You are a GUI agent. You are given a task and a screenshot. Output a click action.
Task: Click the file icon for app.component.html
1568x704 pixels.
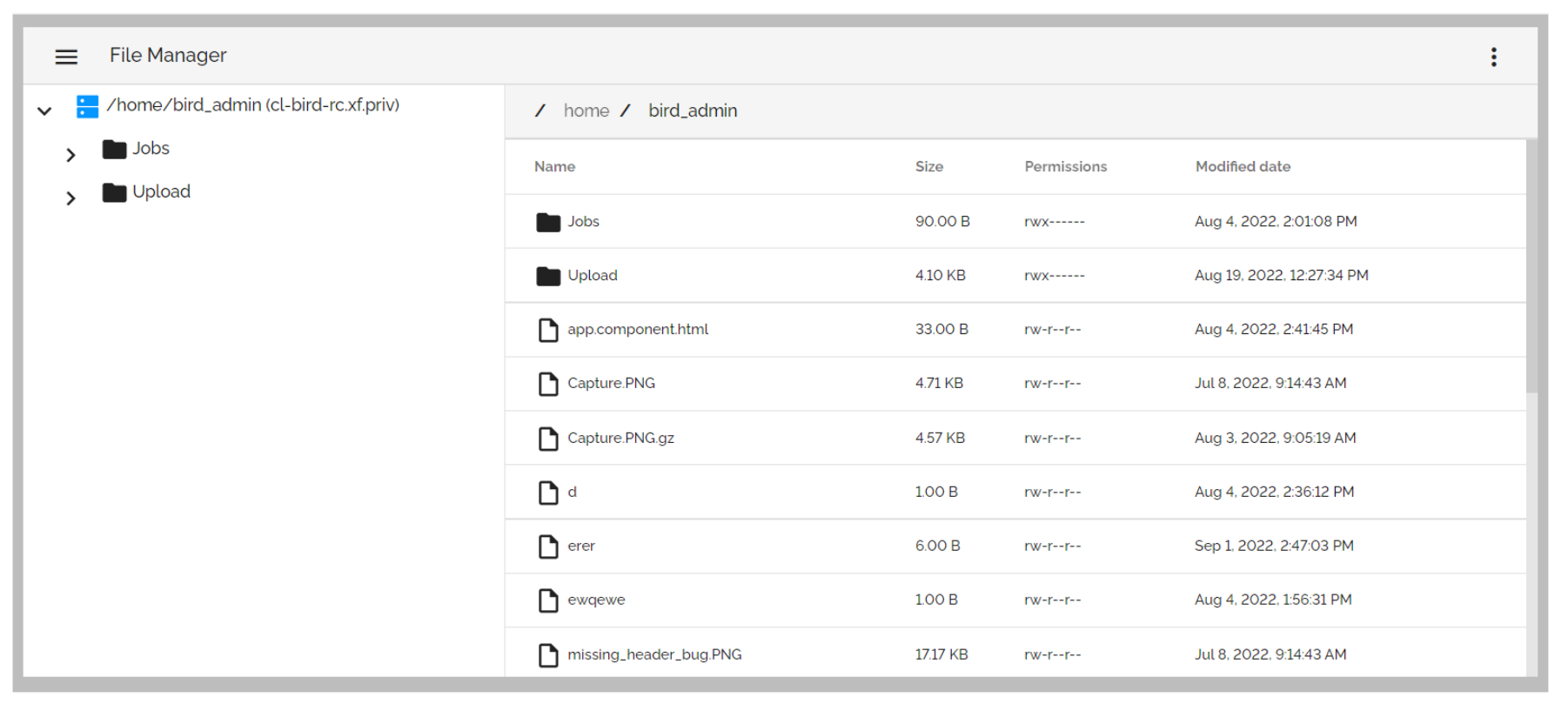tap(548, 330)
